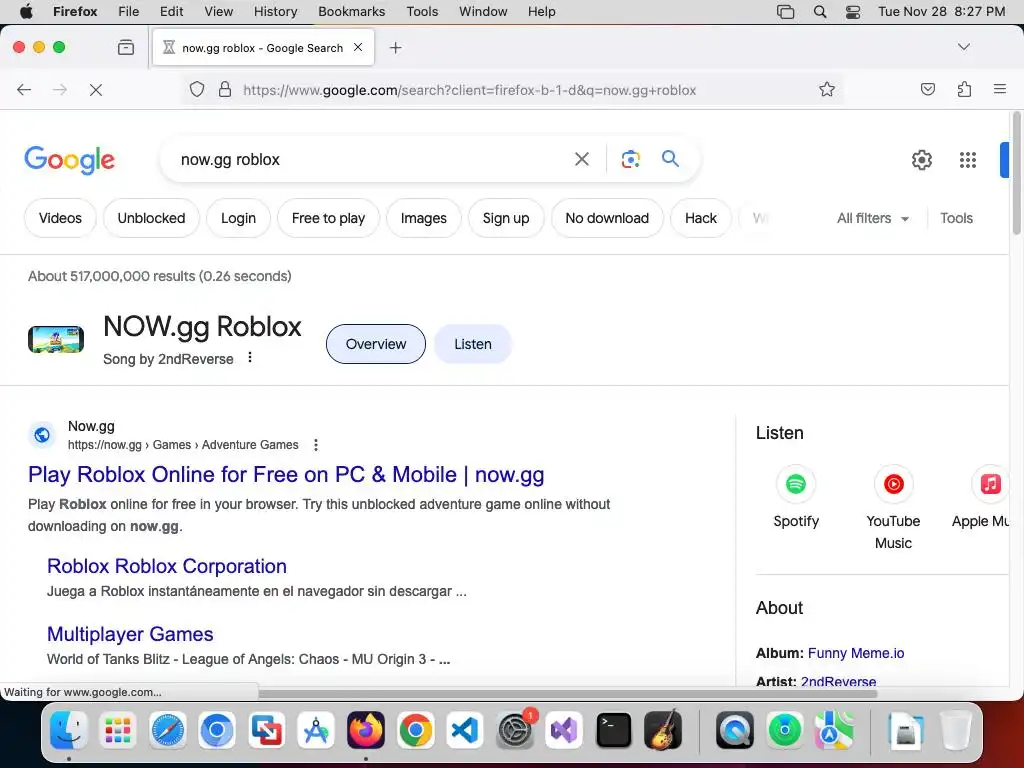The image size is (1024, 768).
Task: Open tracking protection shield icon
Action: [197, 89]
